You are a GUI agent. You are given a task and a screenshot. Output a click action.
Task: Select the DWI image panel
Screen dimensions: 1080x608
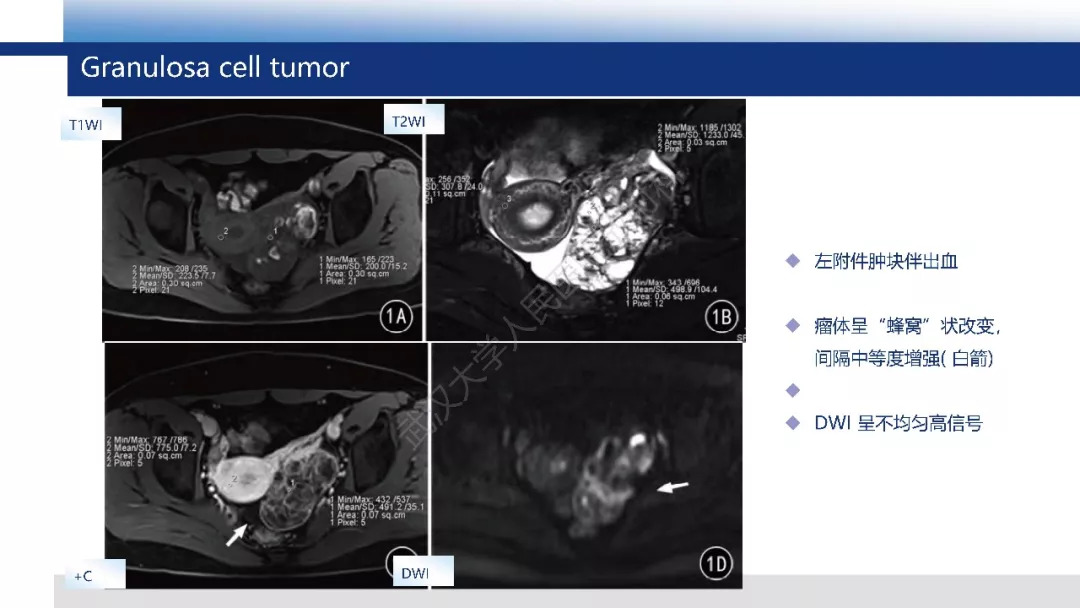[x=587, y=465]
